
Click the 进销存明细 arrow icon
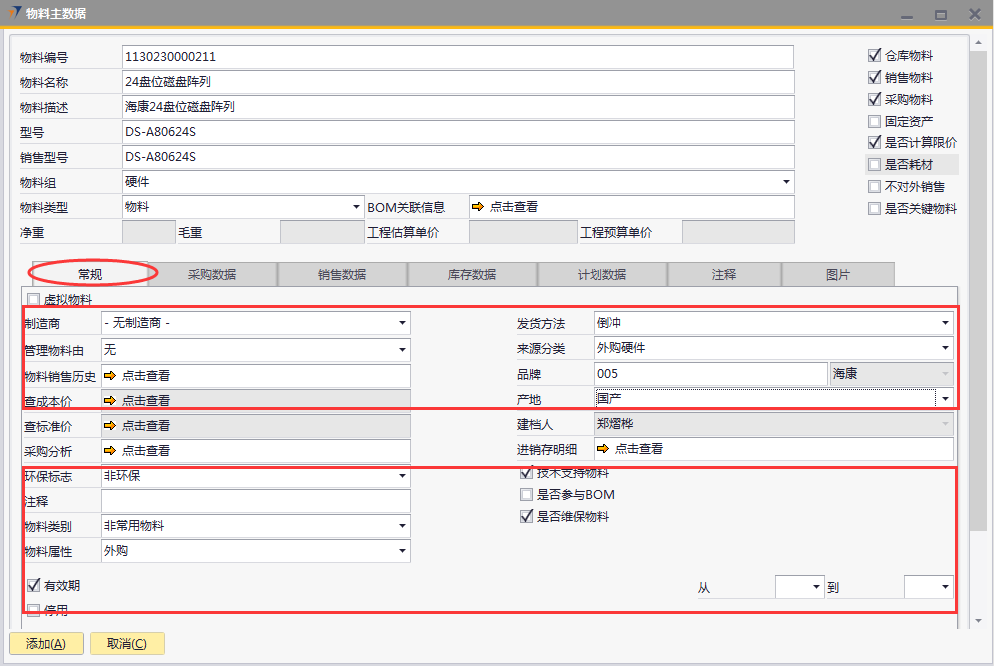click(603, 449)
